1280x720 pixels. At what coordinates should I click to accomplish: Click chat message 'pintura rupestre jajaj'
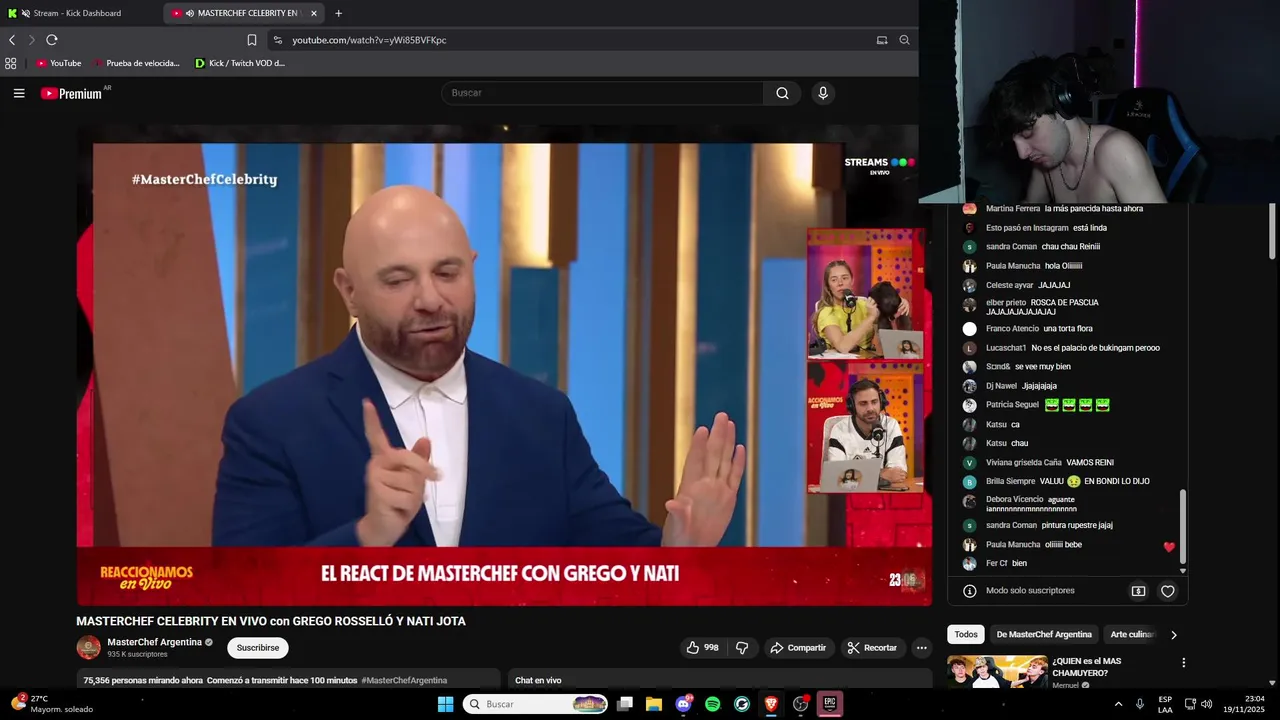coord(1077,525)
